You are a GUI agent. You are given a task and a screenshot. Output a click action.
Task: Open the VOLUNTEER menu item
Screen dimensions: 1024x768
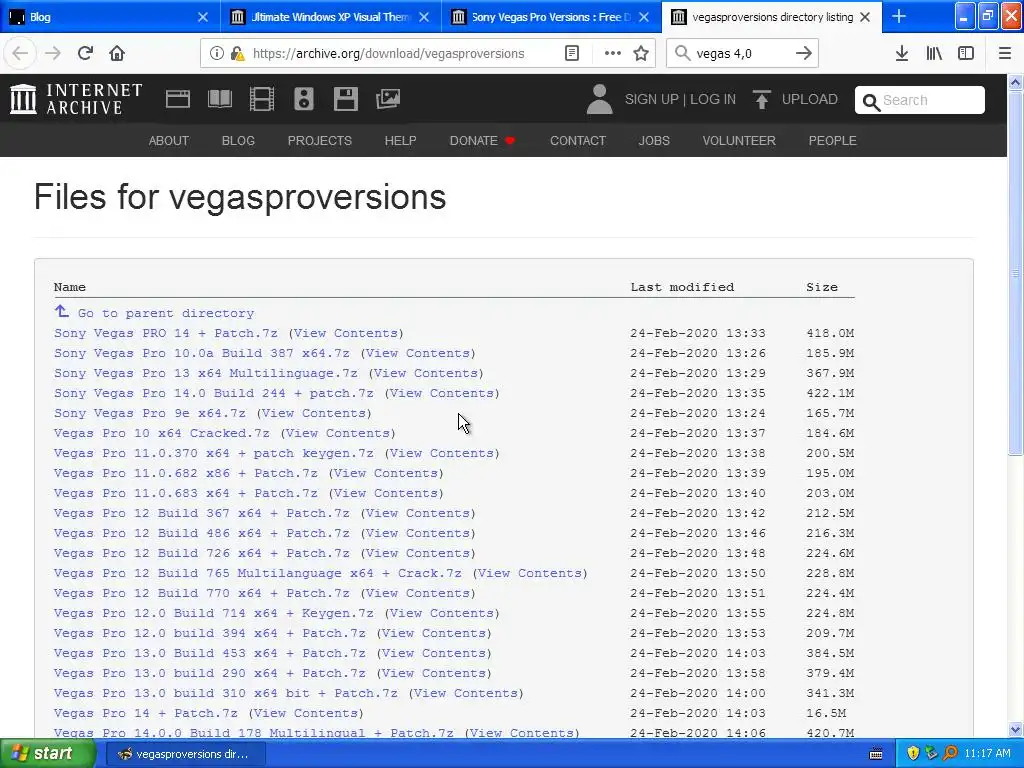click(739, 140)
